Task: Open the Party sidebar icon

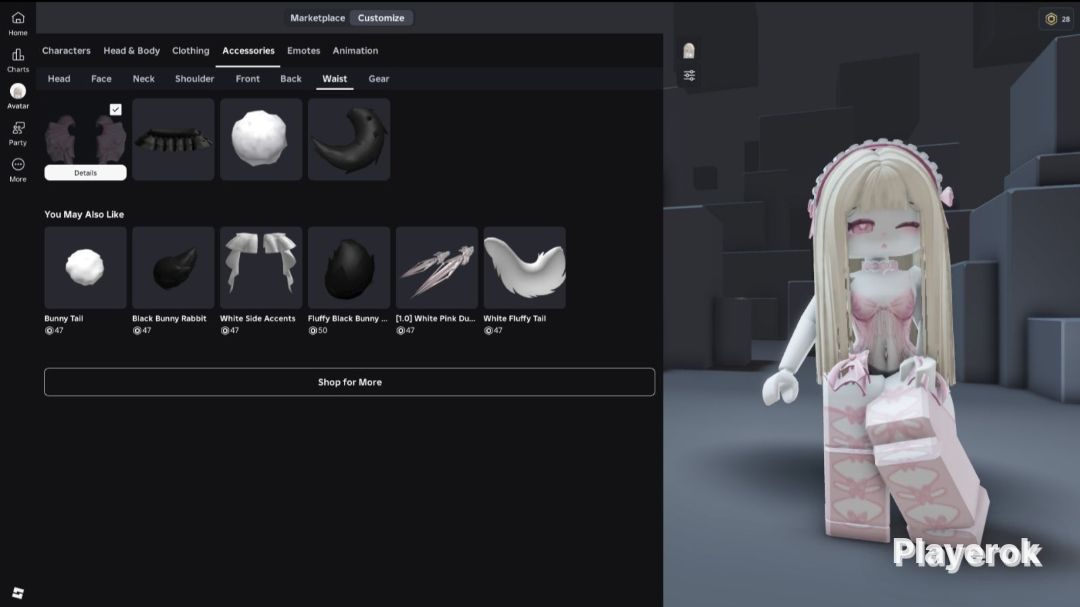Action: [18, 133]
